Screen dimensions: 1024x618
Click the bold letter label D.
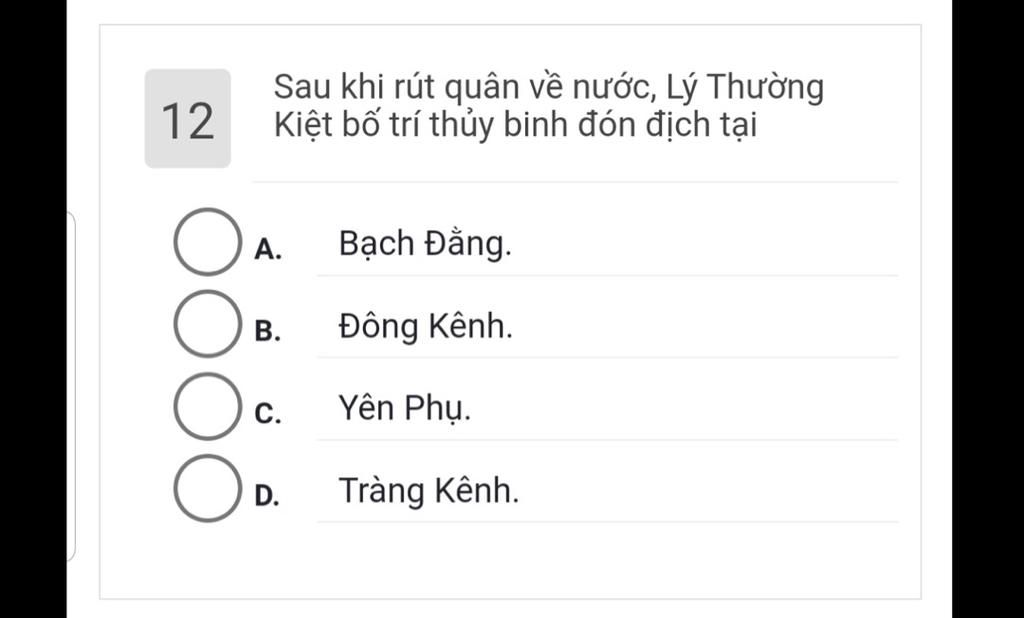(268, 496)
